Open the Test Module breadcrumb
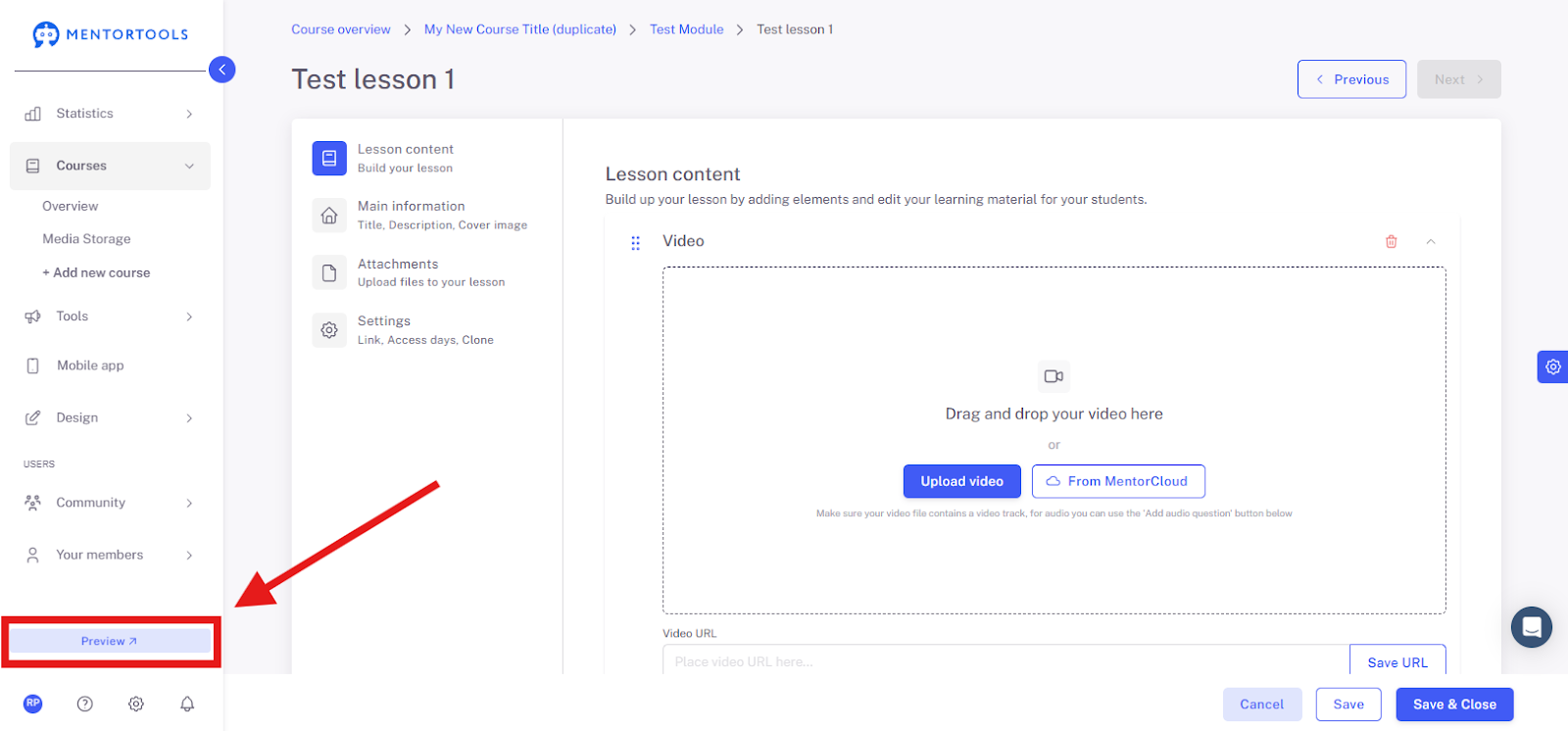The image size is (1568, 731). click(687, 29)
